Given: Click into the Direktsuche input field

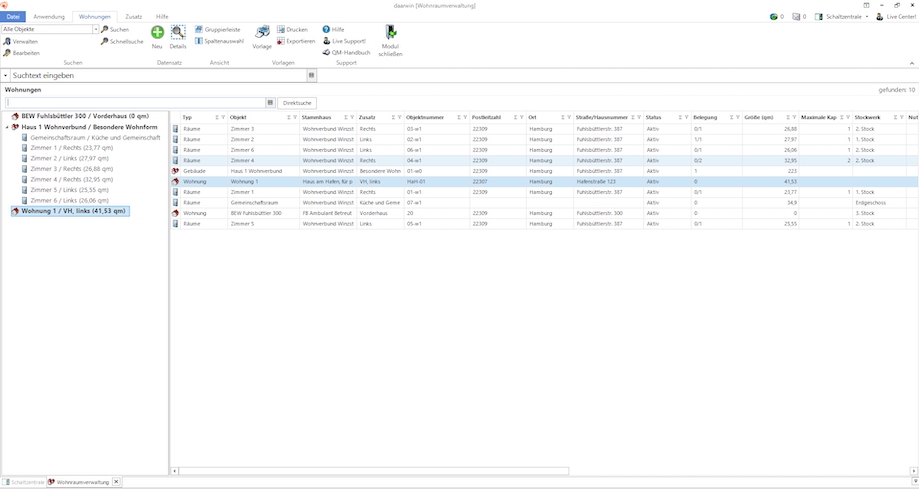Looking at the screenshot, I should pyautogui.click(x=136, y=103).
